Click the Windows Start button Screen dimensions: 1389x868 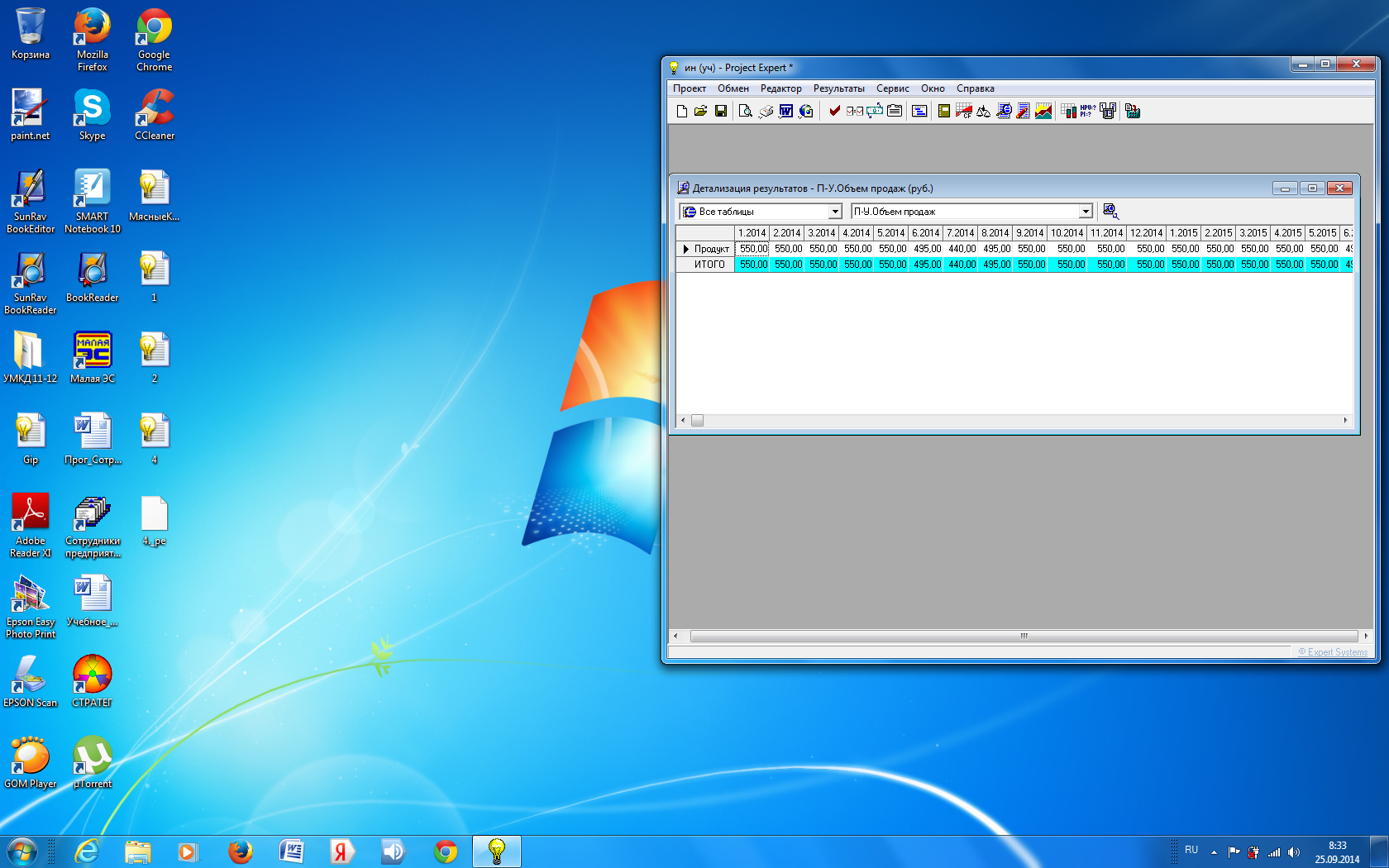pos(22,851)
